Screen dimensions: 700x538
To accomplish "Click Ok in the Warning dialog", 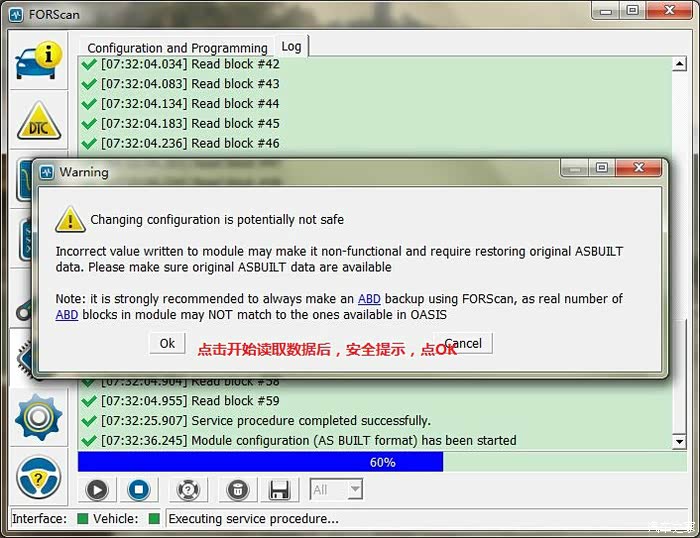I will pyautogui.click(x=167, y=343).
